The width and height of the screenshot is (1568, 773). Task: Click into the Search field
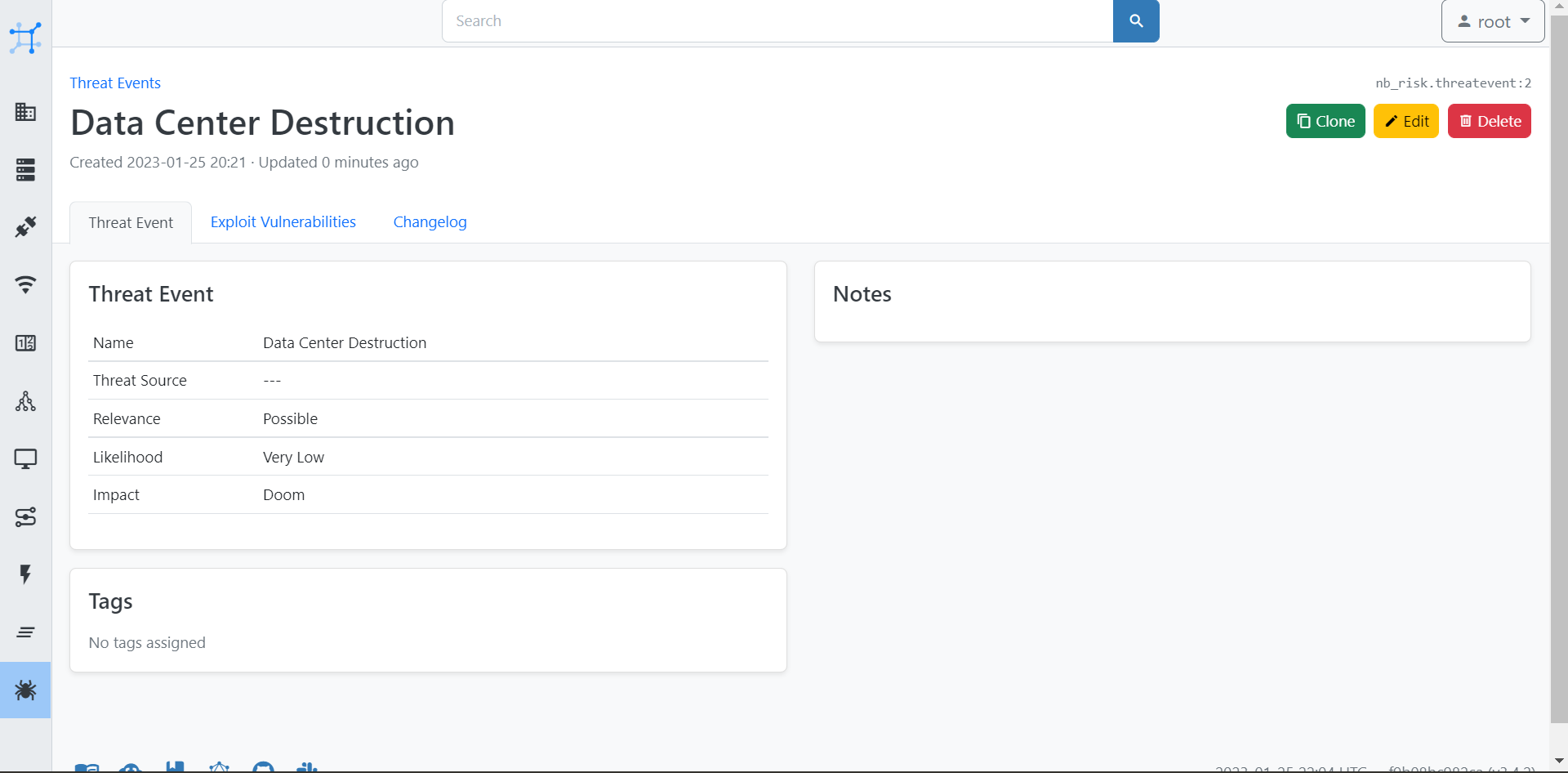point(777,21)
